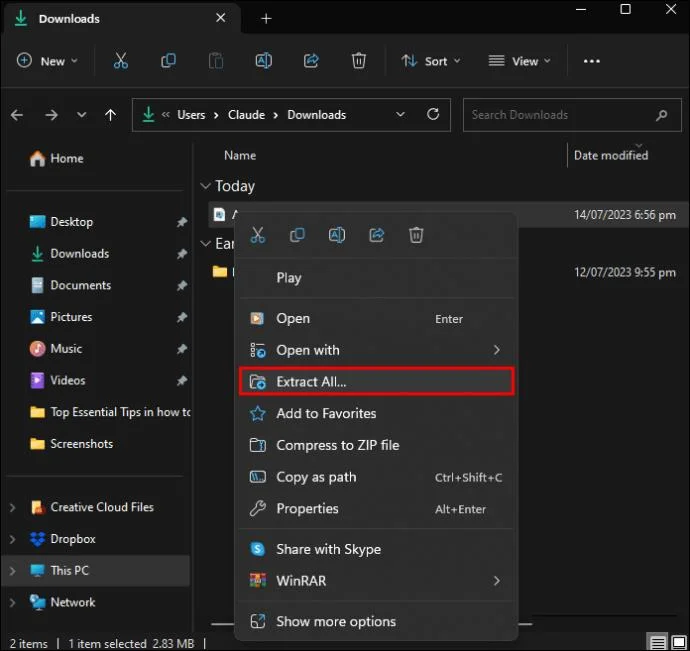Refresh the Downloads folder
Image resolution: width=690 pixels, height=651 pixels.
[433, 114]
